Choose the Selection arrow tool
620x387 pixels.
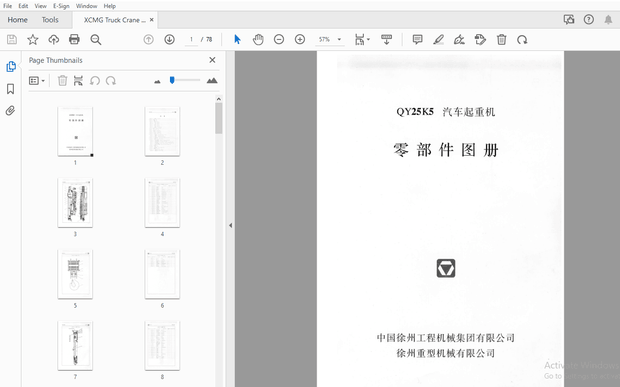pyautogui.click(x=237, y=40)
